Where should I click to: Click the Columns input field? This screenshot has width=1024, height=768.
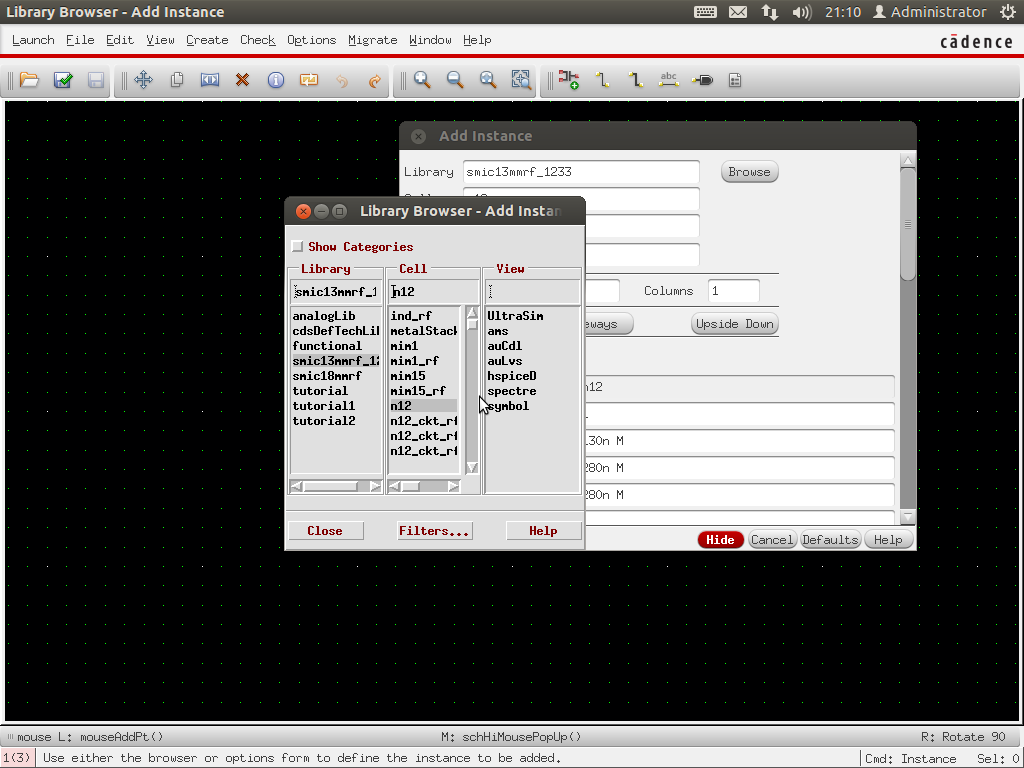click(733, 291)
